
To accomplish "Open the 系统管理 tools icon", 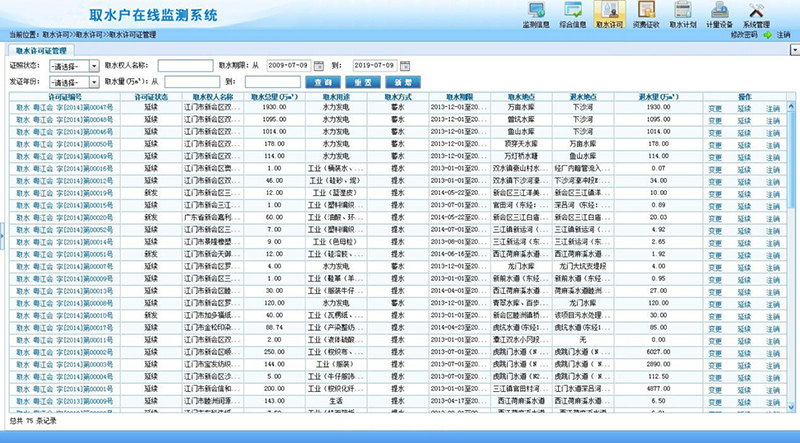I will click(756, 13).
